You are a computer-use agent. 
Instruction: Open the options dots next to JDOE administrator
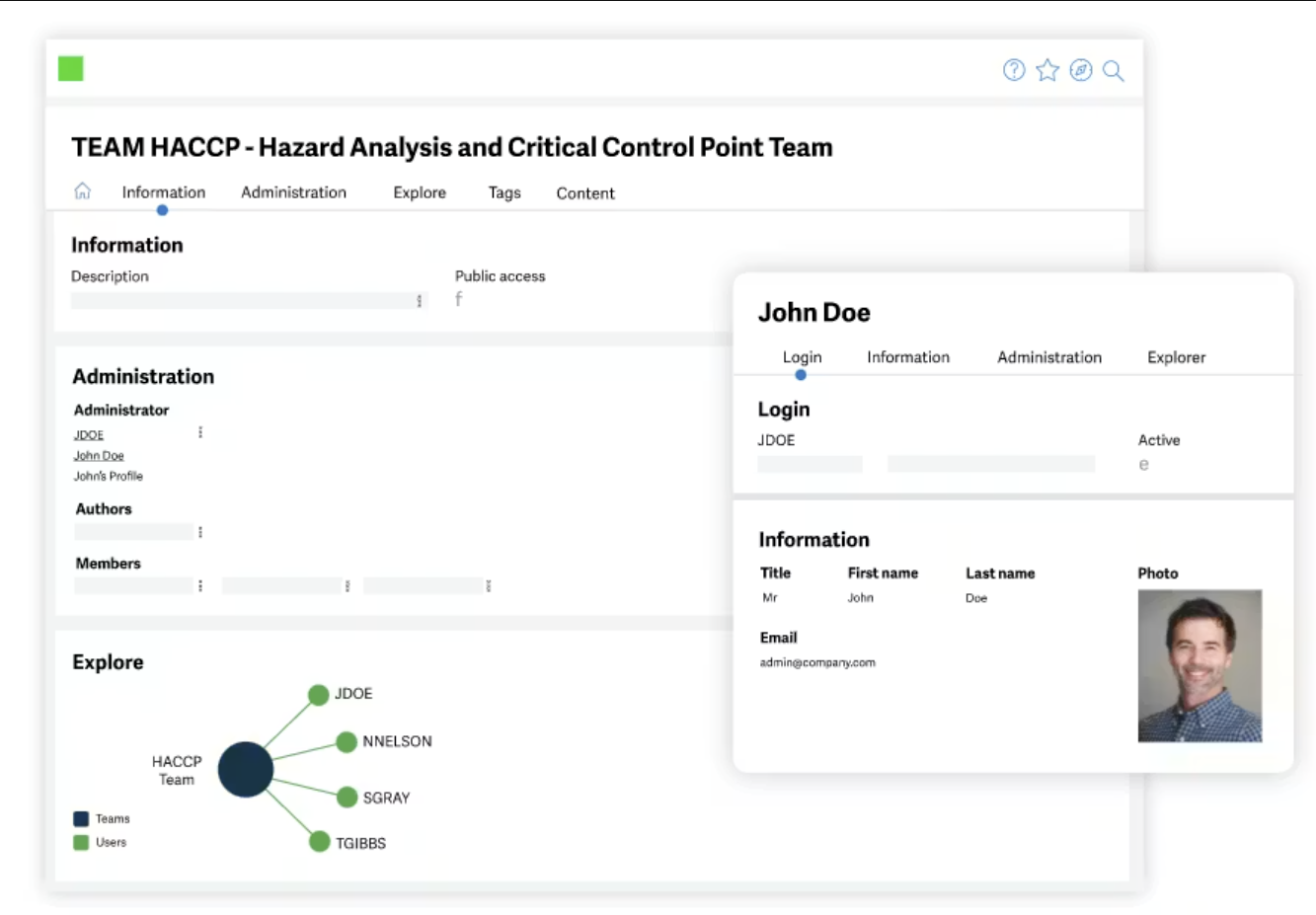tap(200, 432)
